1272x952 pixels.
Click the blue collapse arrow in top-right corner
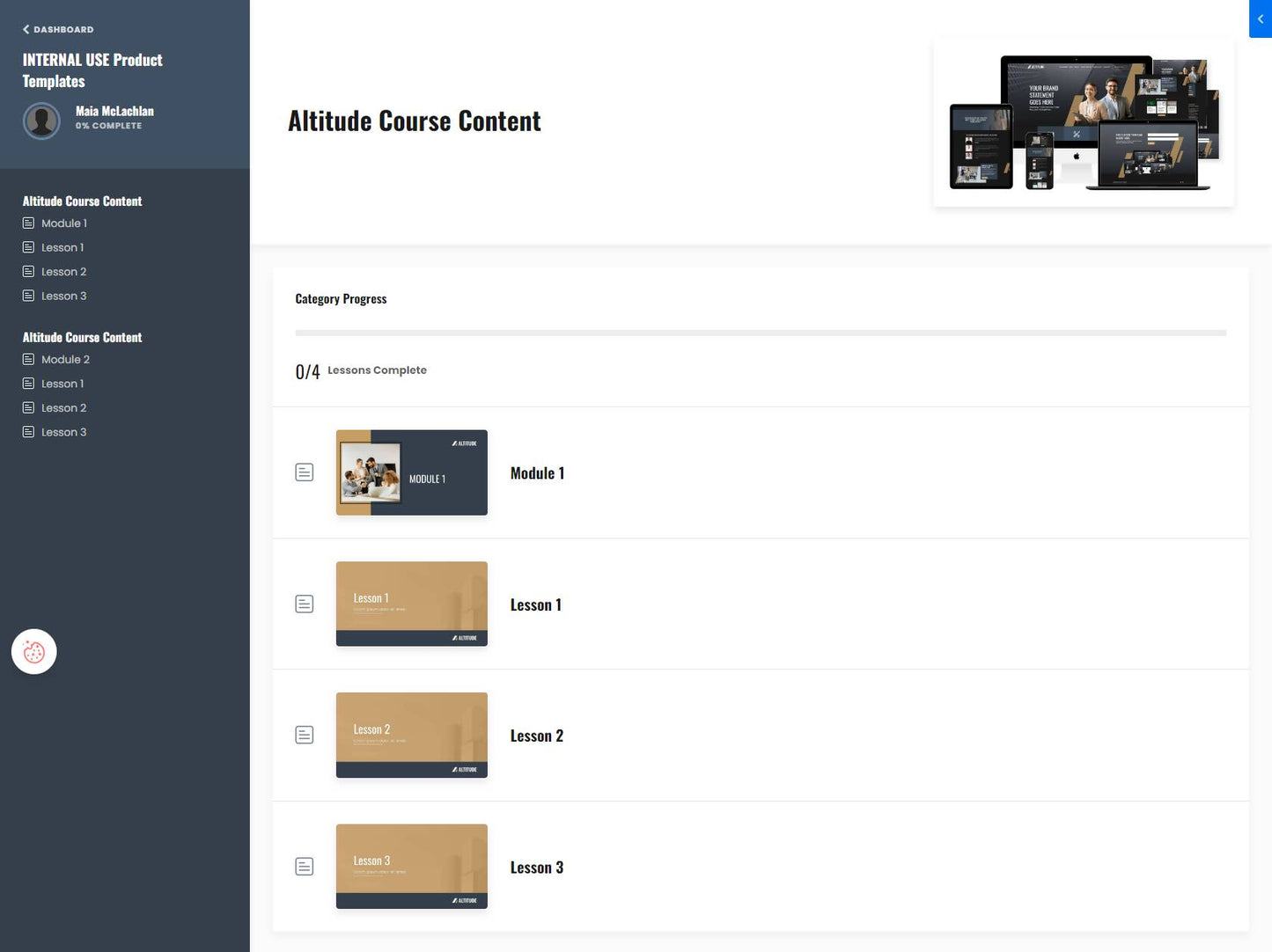coord(1260,18)
